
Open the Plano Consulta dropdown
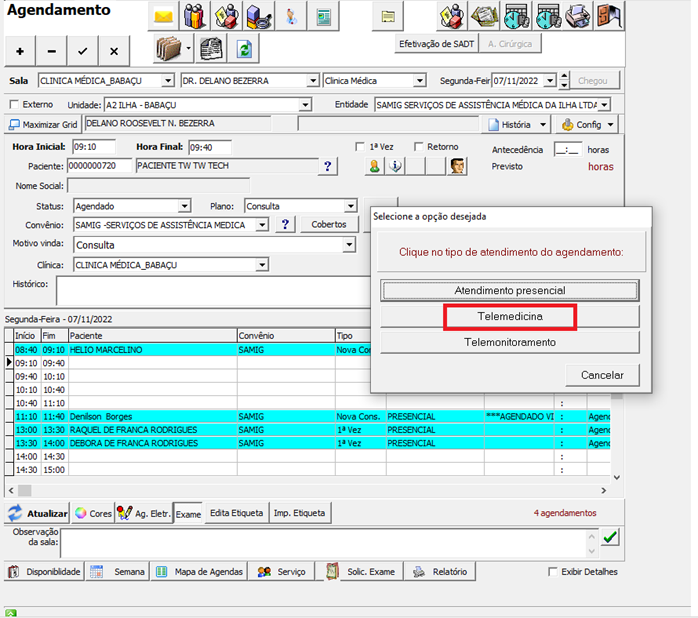click(351, 206)
